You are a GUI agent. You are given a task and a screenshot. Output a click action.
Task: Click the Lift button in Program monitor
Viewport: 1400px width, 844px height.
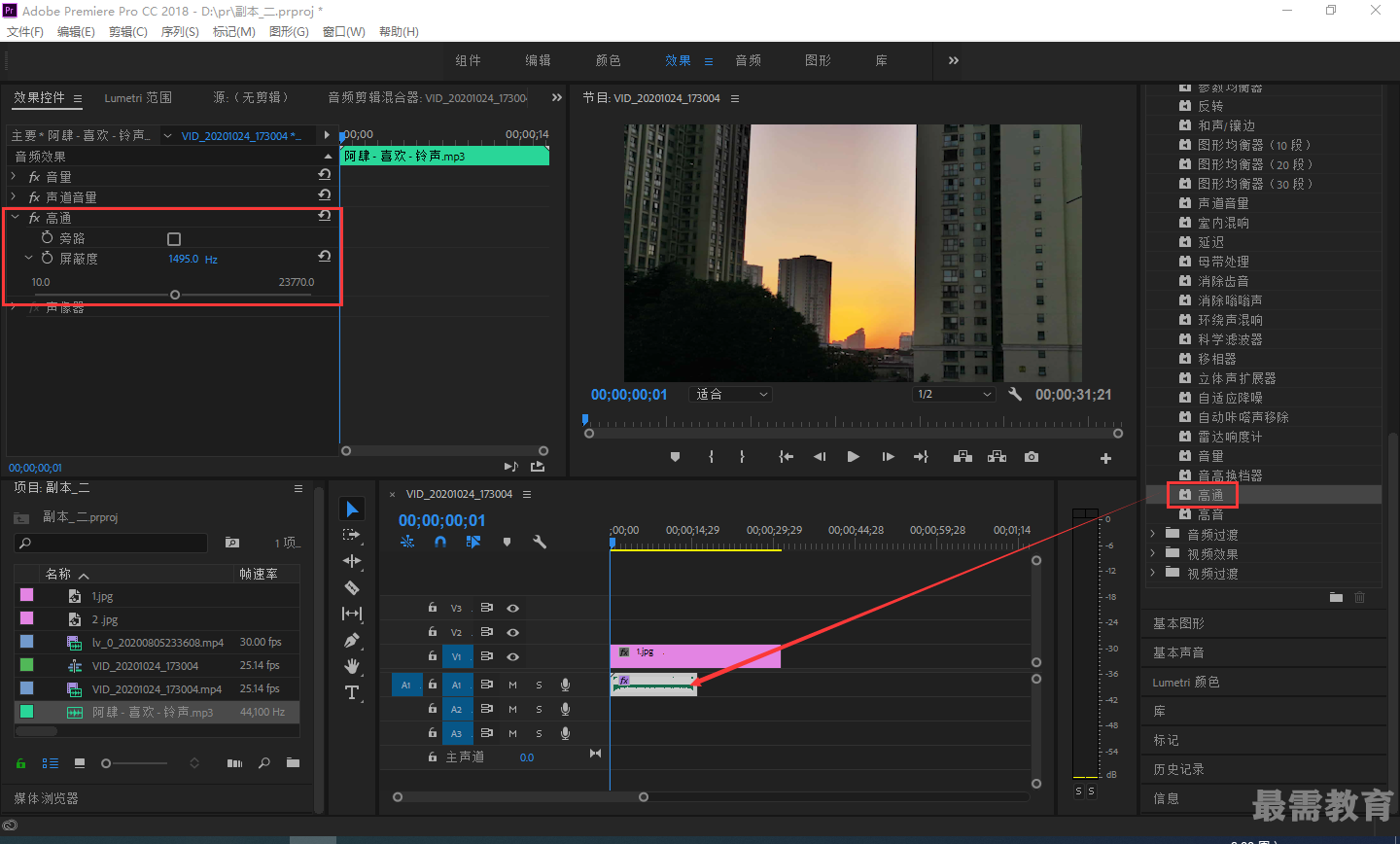click(962, 457)
